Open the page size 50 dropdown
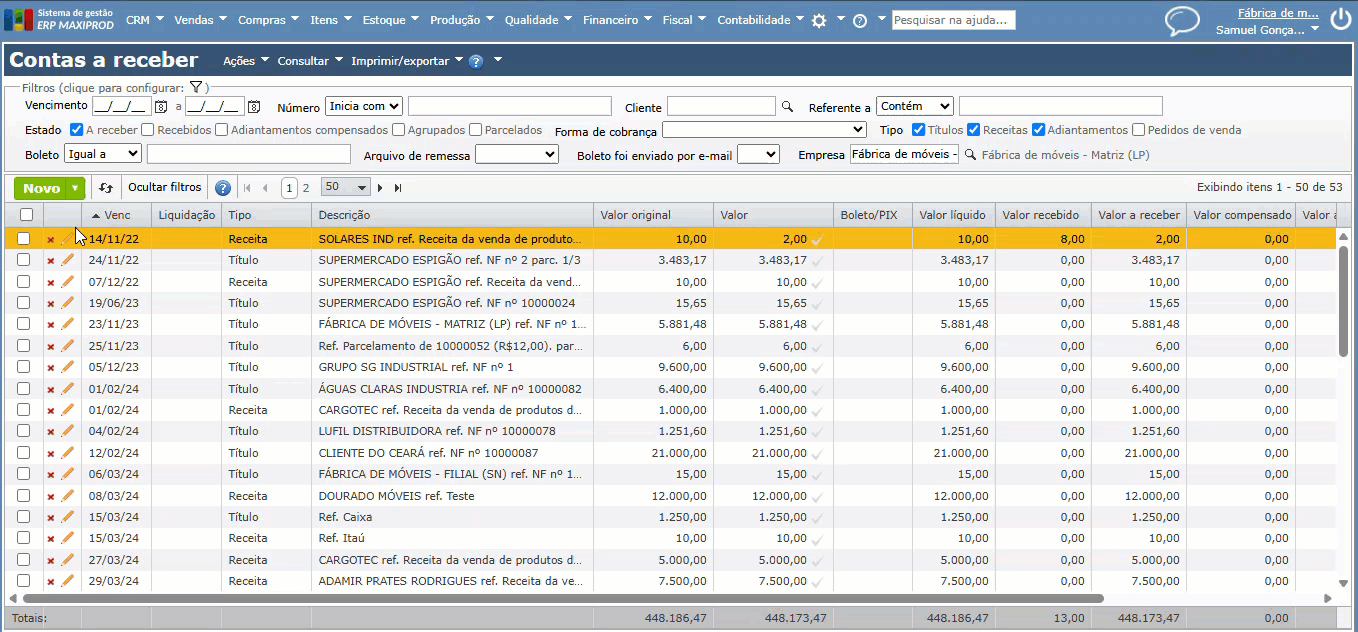Image resolution: width=1358 pixels, height=632 pixels. [346, 188]
